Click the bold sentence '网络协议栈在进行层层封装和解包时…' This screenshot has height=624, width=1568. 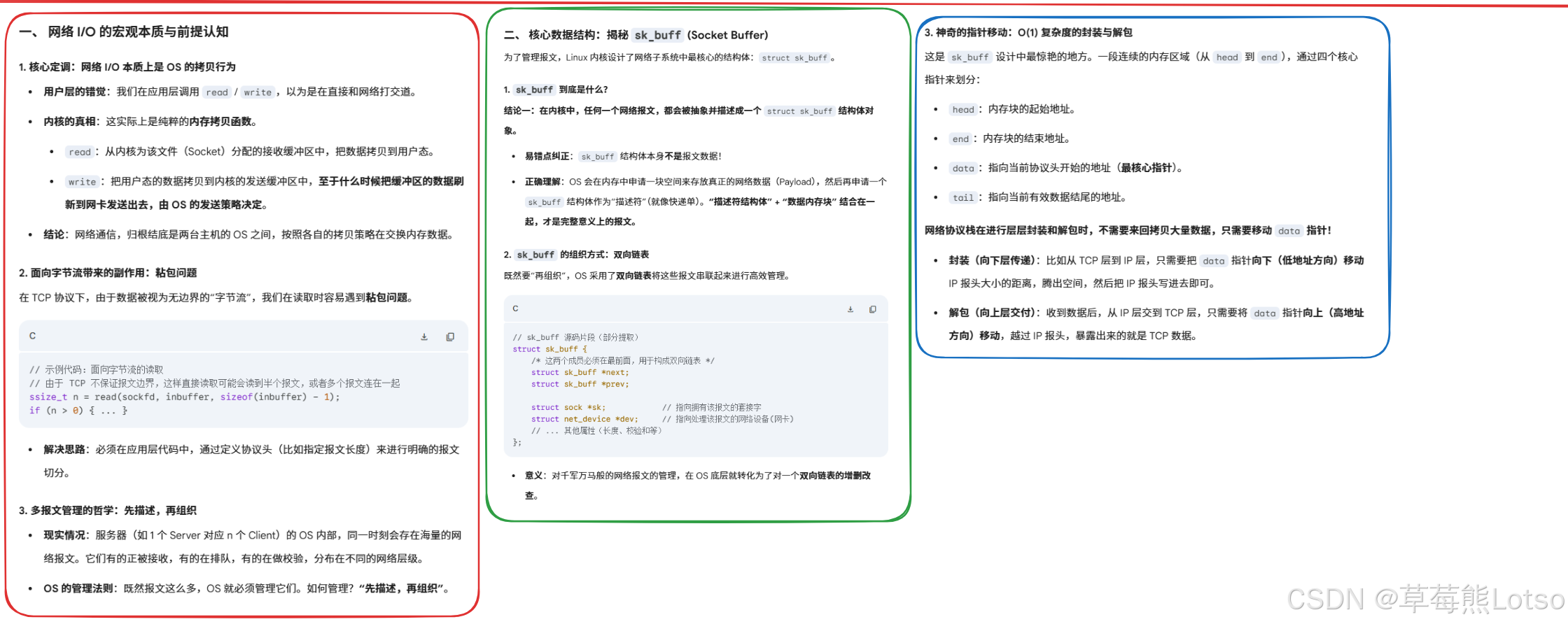[1128, 230]
